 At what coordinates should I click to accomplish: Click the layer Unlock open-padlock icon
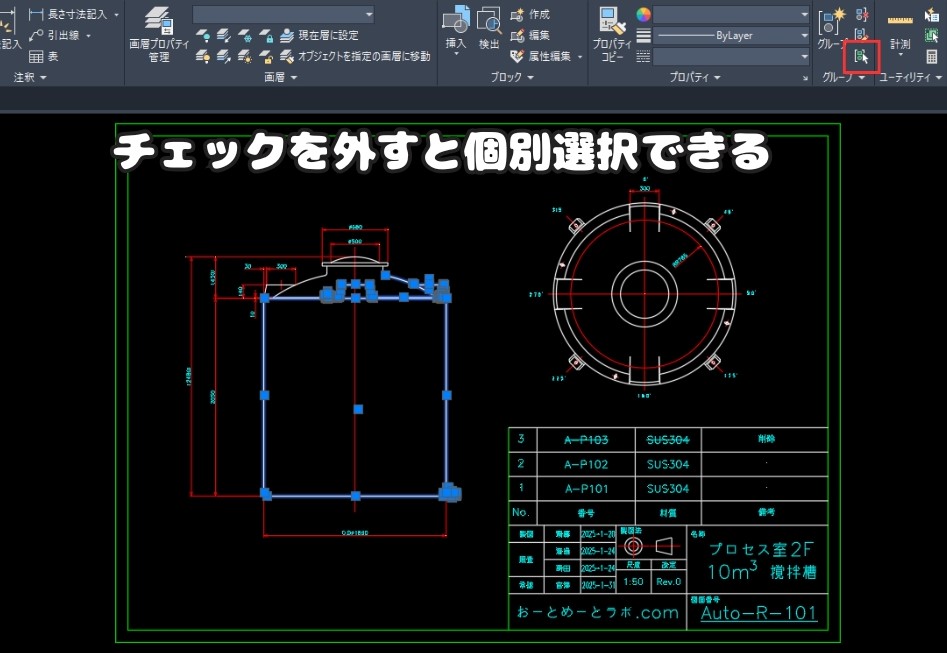click(x=266, y=57)
